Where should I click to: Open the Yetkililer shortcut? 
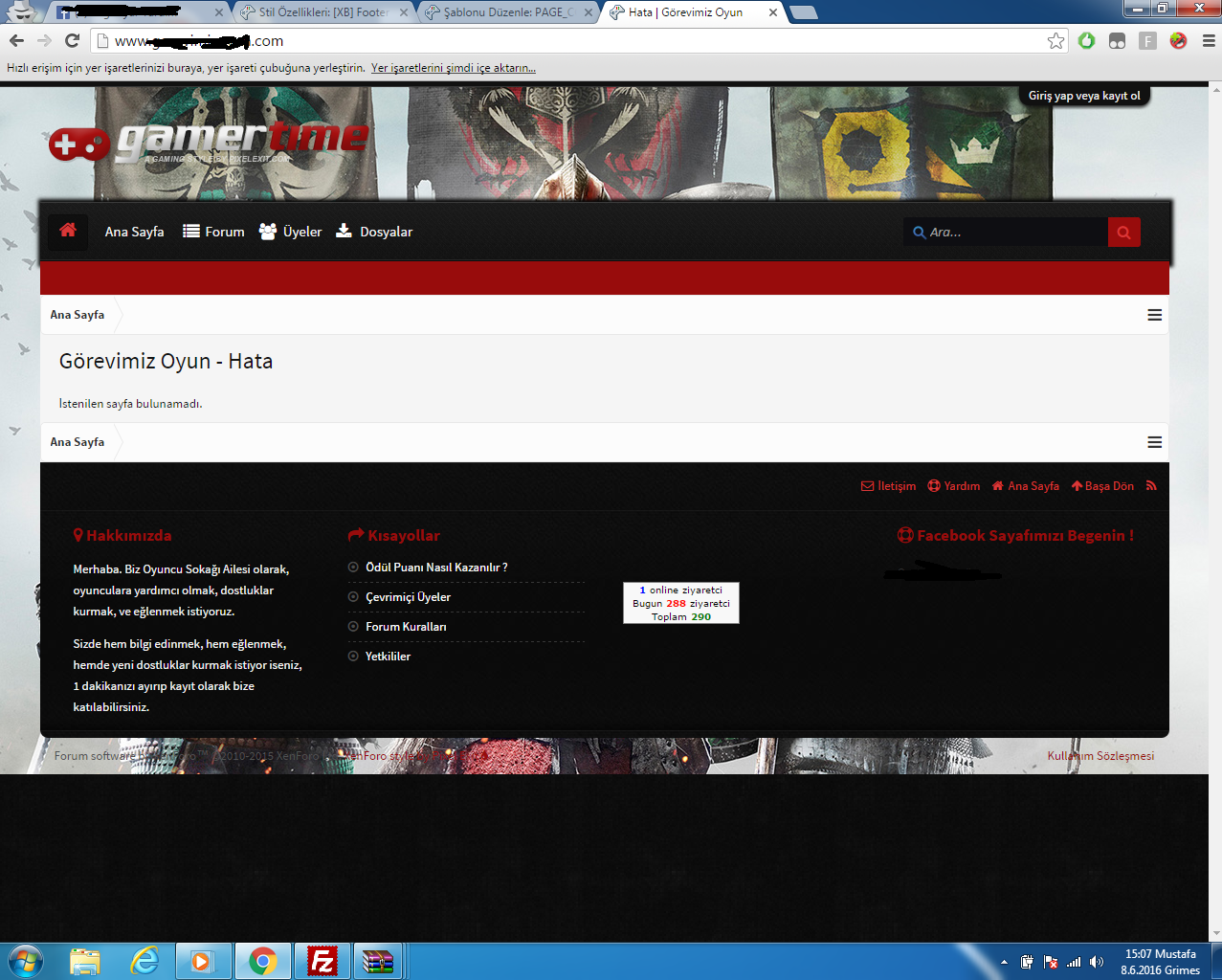(388, 657)
